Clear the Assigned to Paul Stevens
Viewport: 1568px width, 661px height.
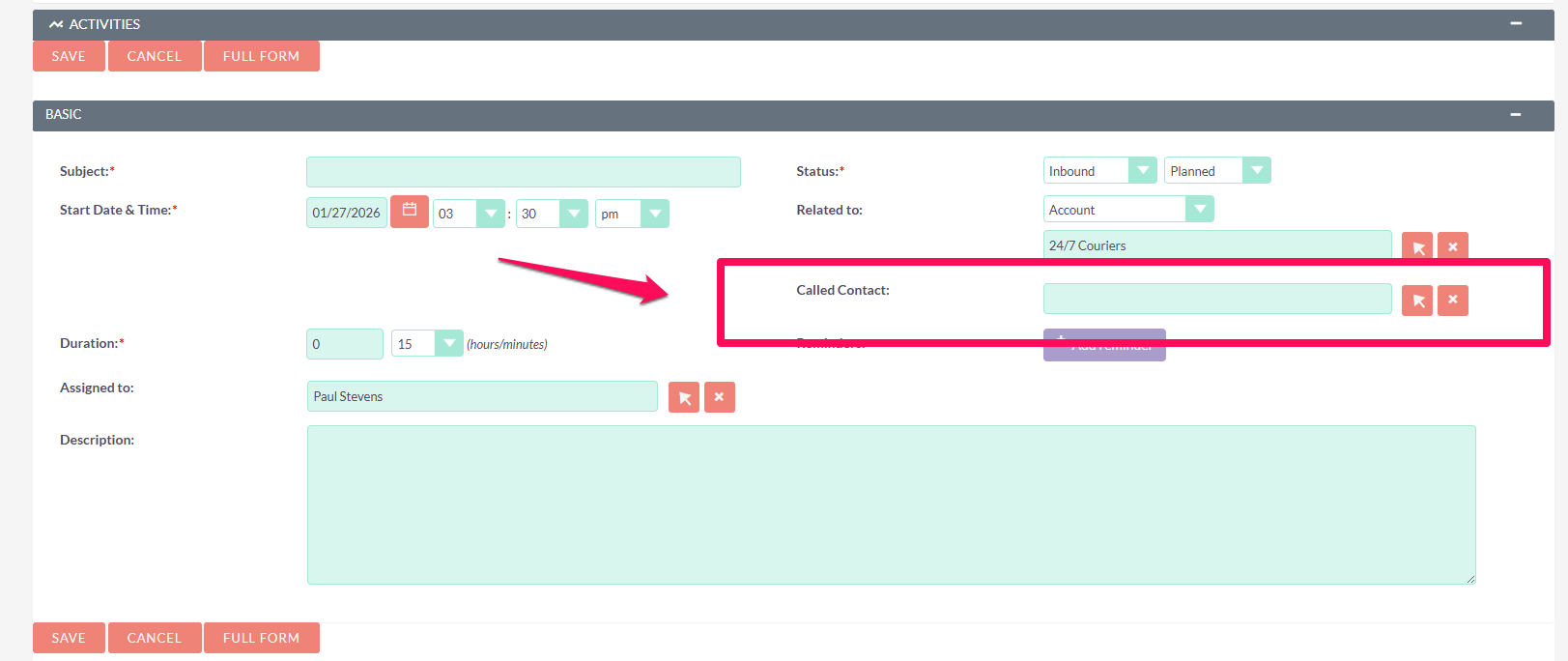[719, 397]
